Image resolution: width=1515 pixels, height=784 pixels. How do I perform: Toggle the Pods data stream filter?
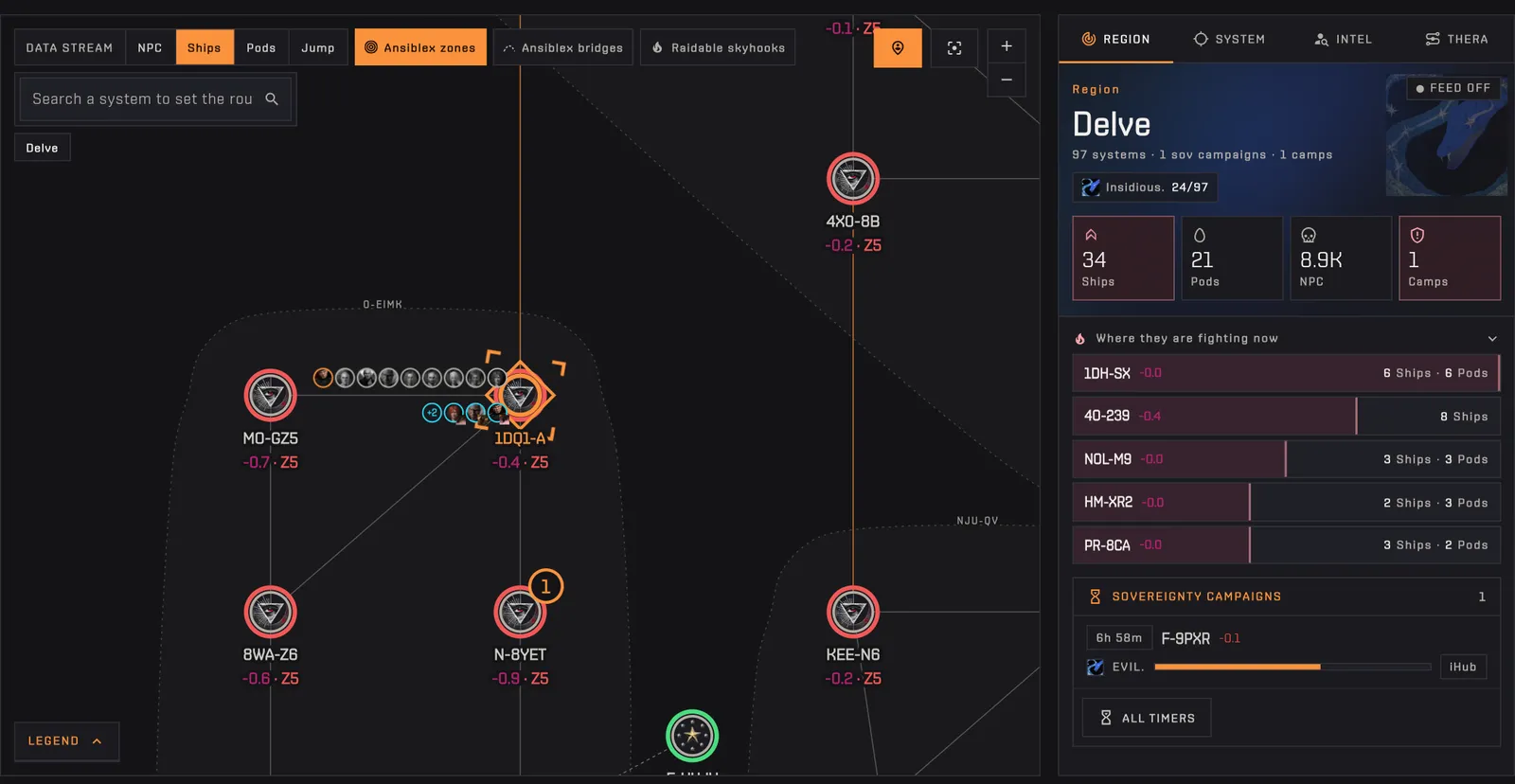click(261, 47)
